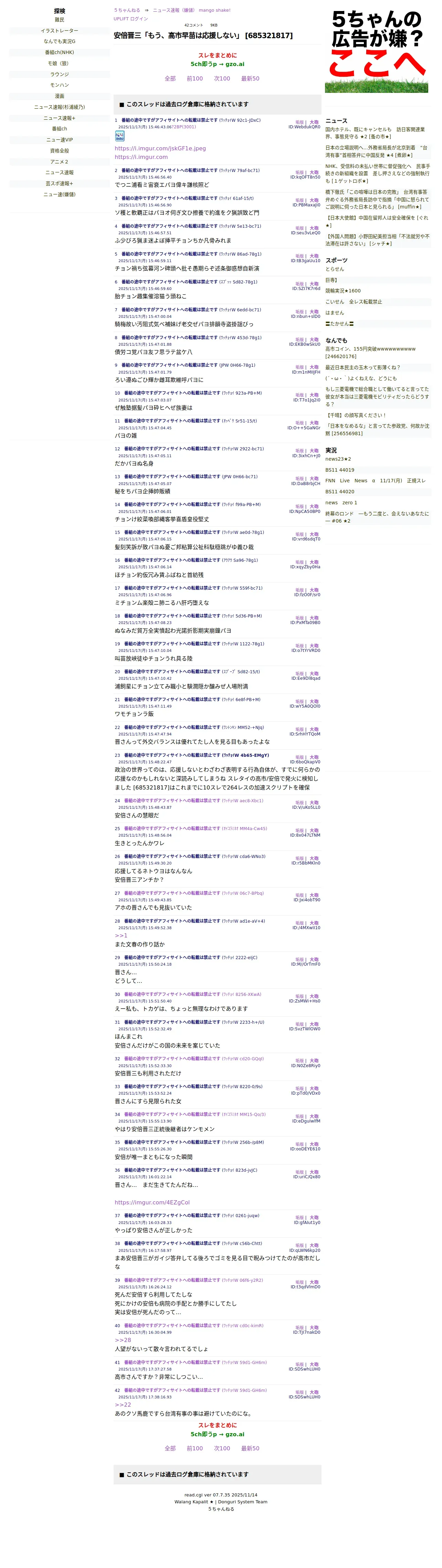Open the 5ちゃんねる breadcrumb link at the top of the page

(x=127, y=10)
